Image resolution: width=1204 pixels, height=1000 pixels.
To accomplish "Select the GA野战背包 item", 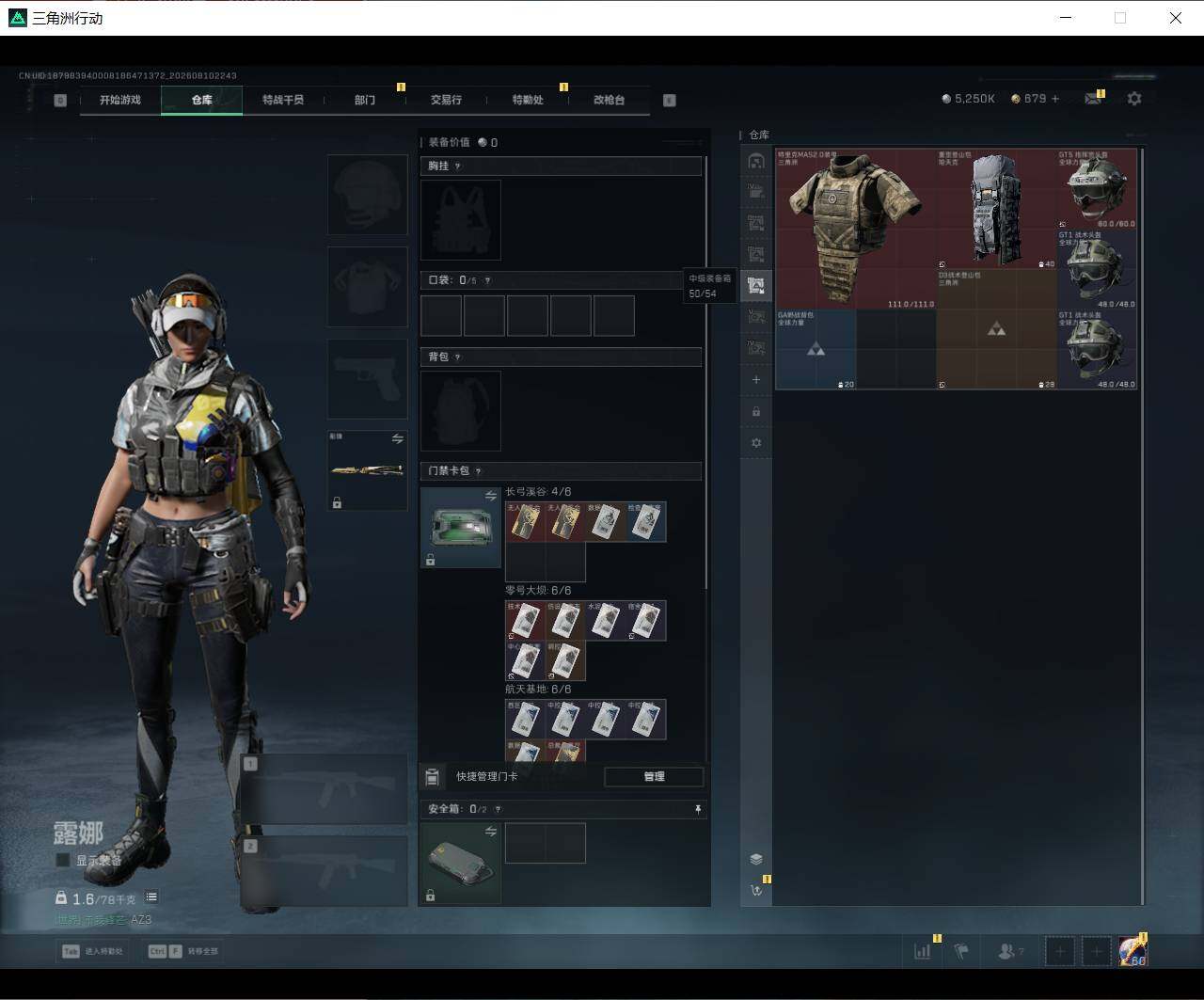I will [x=816, y=349].
